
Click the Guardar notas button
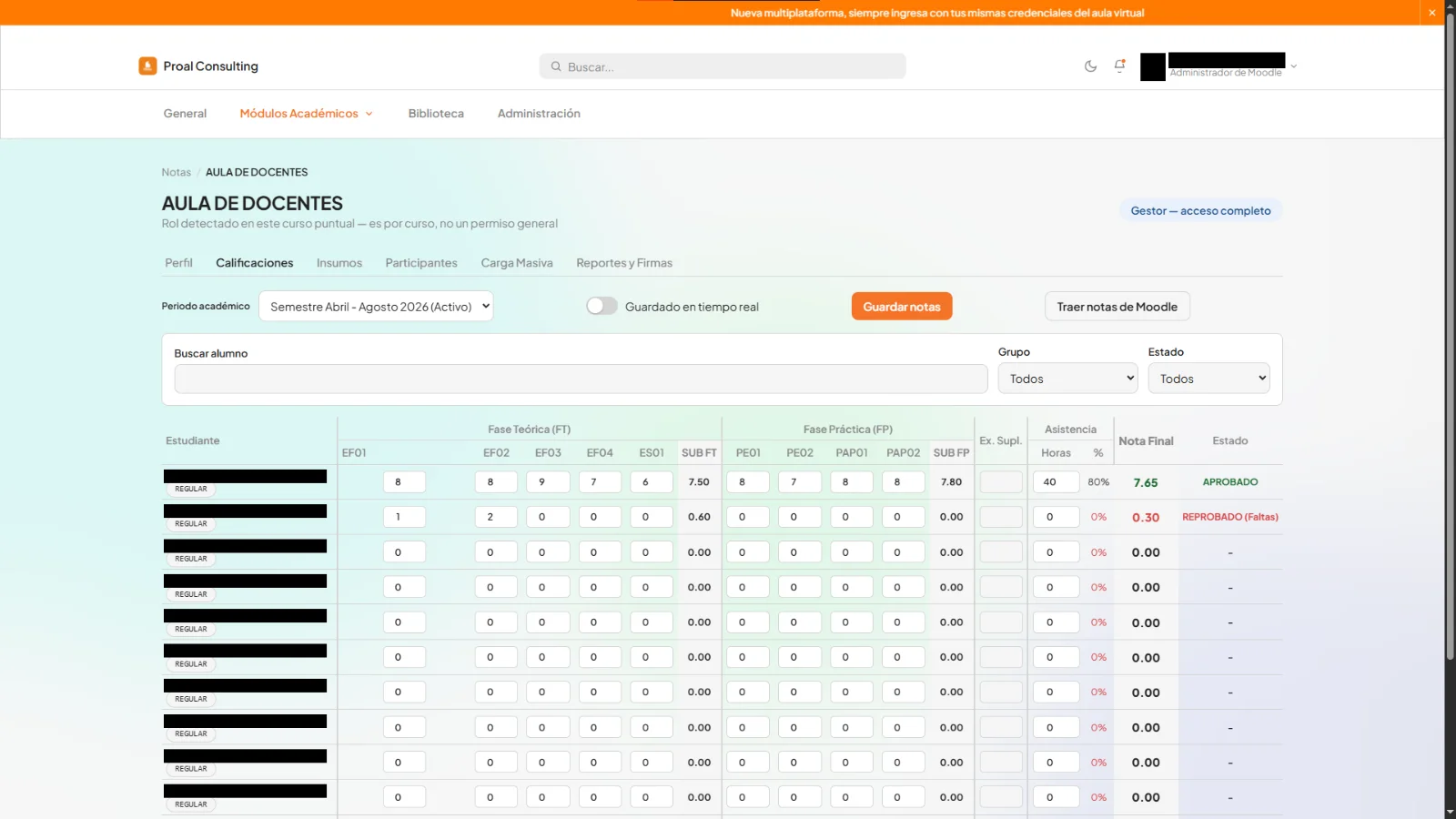(x=902, y=307)
